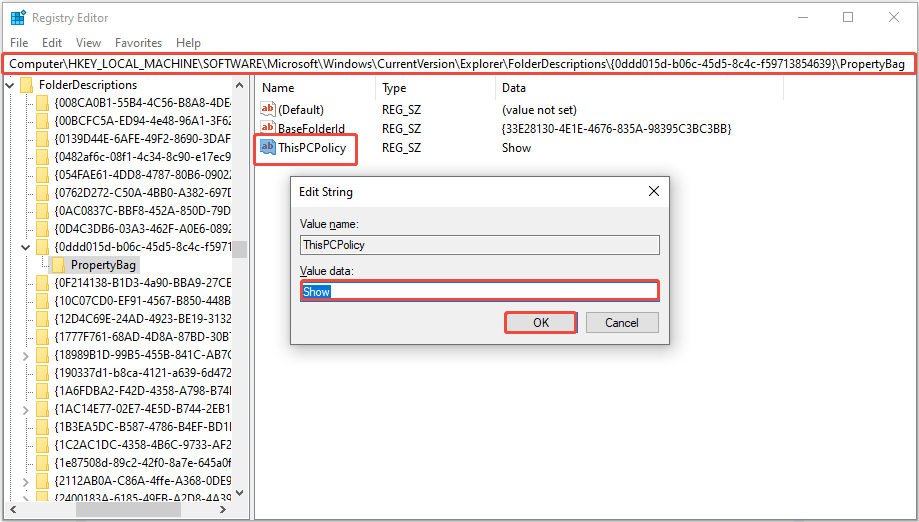Open the Help menu
Screen dimensions: 919x522
(x=188, y=43)
